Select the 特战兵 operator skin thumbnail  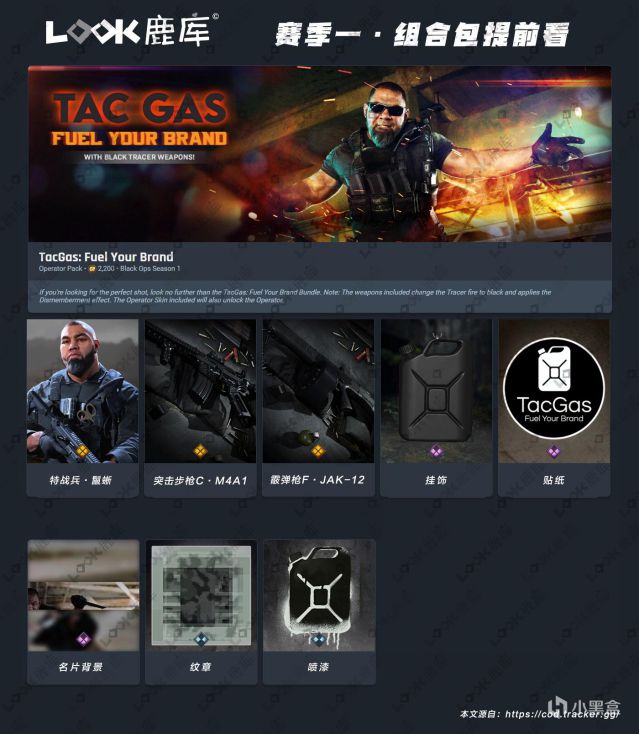[x=83, y=391]
